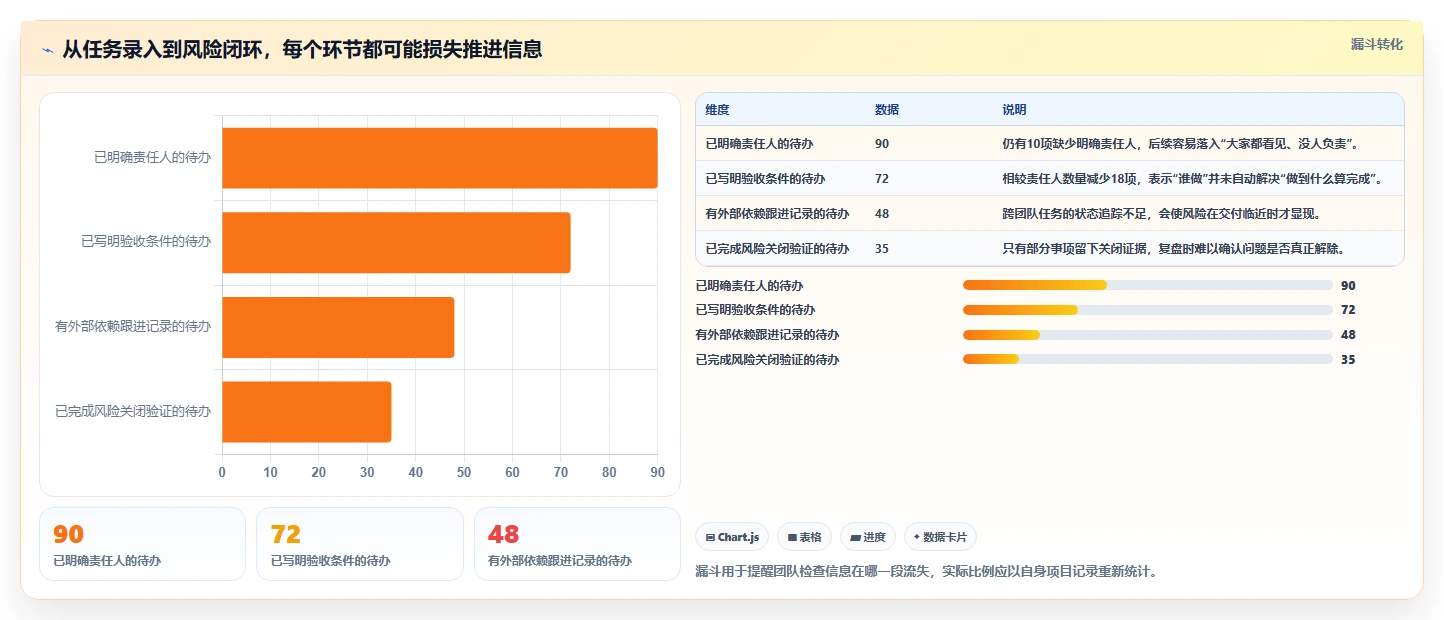Click progress list label 有外部依赖跟进记录的待办
This screenshot has height=620, width=1444.
pyautogui.click(x=767, y=335)
